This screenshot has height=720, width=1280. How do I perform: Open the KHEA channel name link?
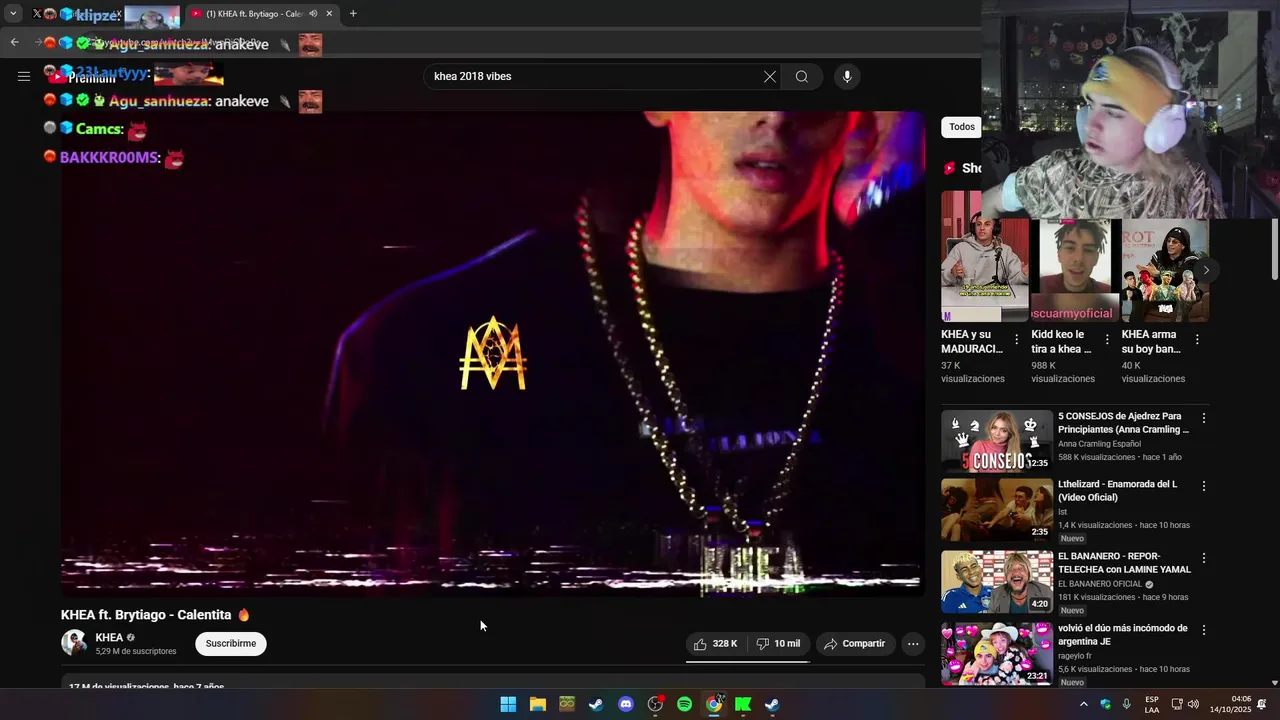click(x=109, y=637)
